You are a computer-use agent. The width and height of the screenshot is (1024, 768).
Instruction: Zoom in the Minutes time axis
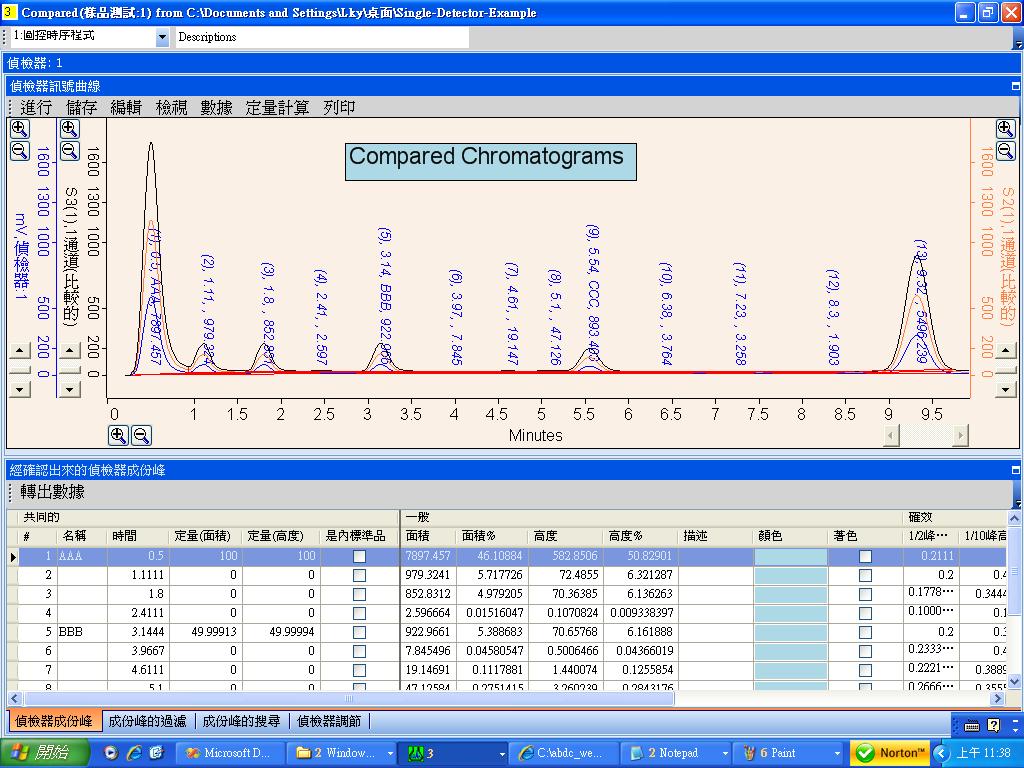point(118,436)
